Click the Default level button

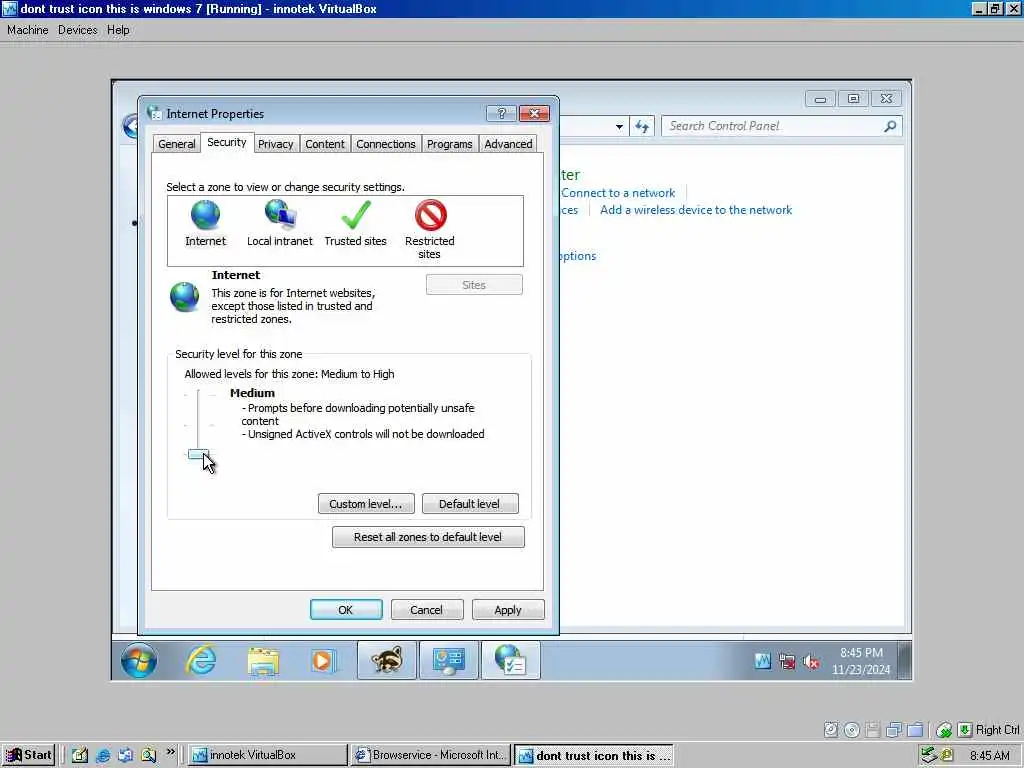pos(470,504)
